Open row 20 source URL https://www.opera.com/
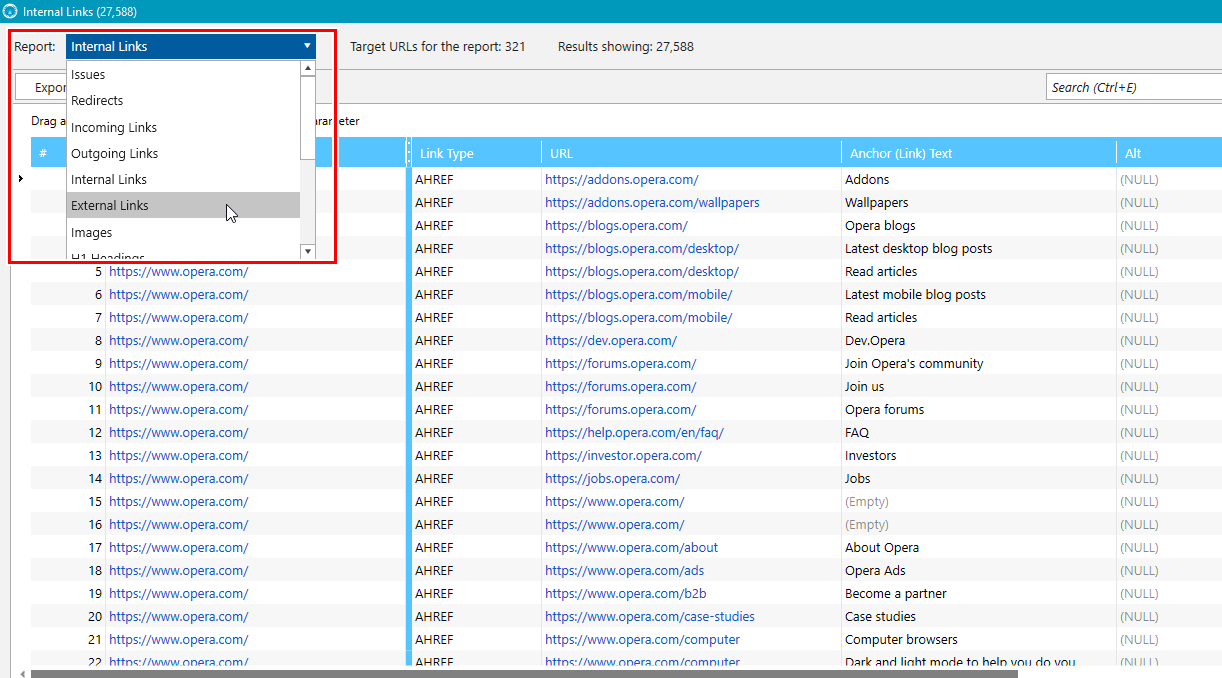 (178, 616)
